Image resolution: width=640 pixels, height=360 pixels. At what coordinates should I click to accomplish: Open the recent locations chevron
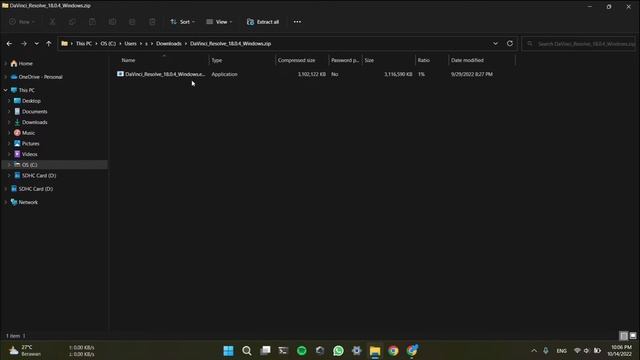(x=36, y=44)
